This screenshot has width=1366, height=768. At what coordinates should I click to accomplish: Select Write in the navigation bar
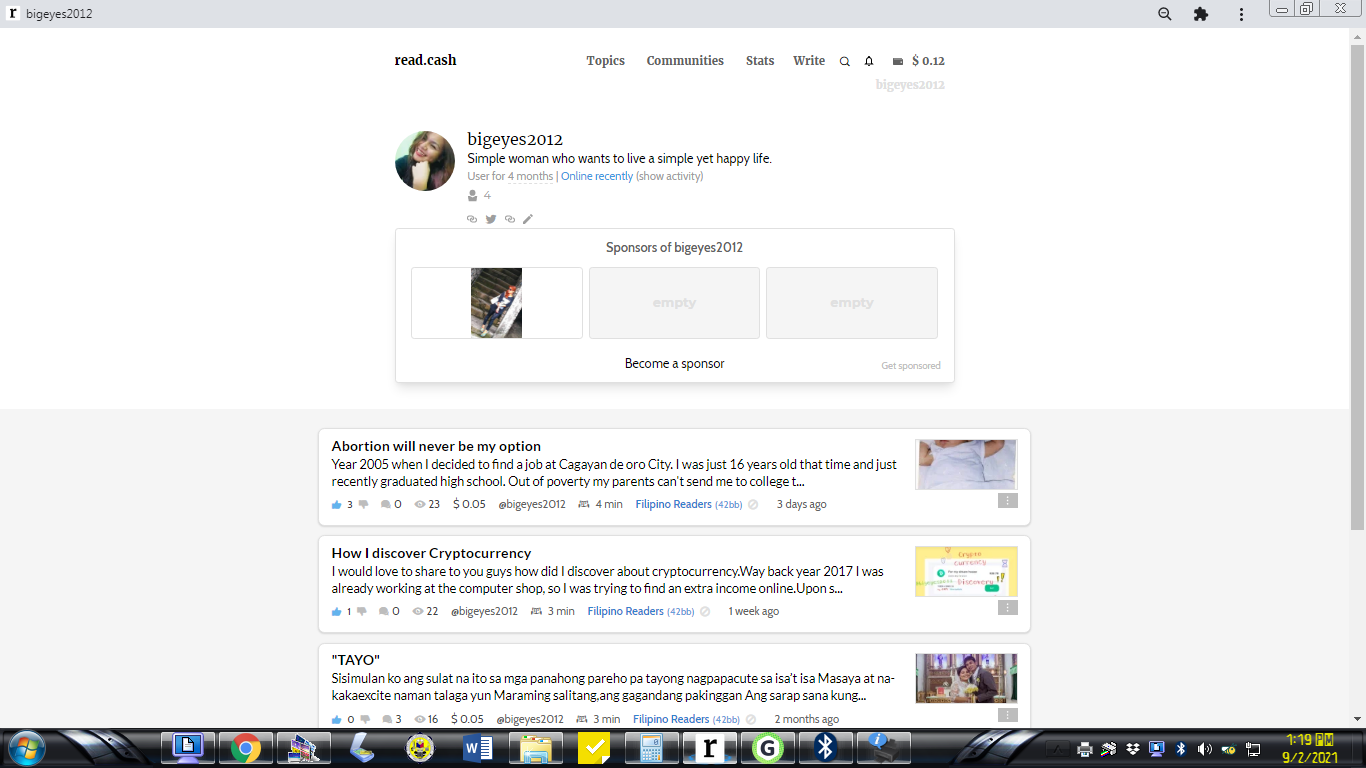click(x=809, y=61)
